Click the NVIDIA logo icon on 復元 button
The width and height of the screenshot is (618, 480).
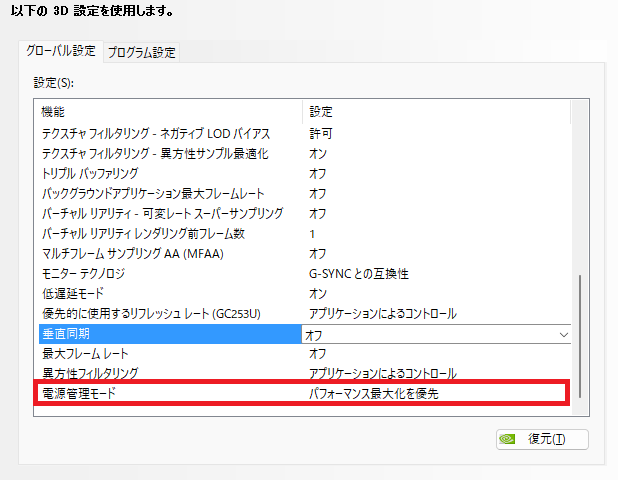tap(507, 439)
